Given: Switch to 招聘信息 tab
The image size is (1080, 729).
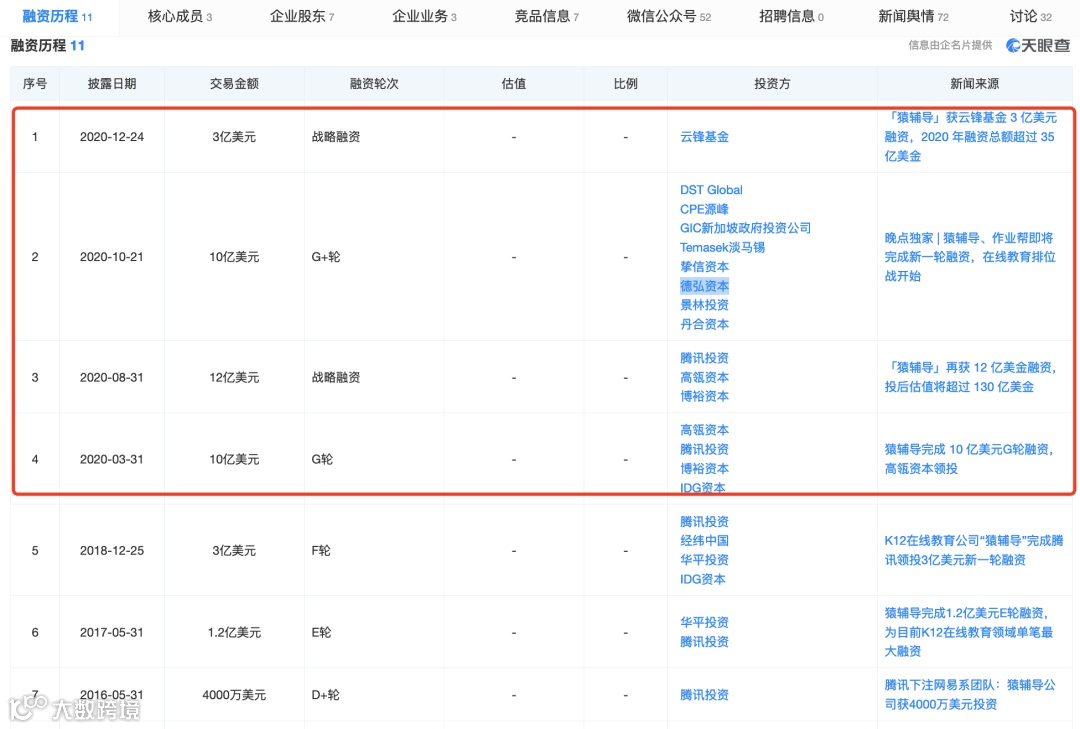Looking at the screenshot, I should 791,16.
